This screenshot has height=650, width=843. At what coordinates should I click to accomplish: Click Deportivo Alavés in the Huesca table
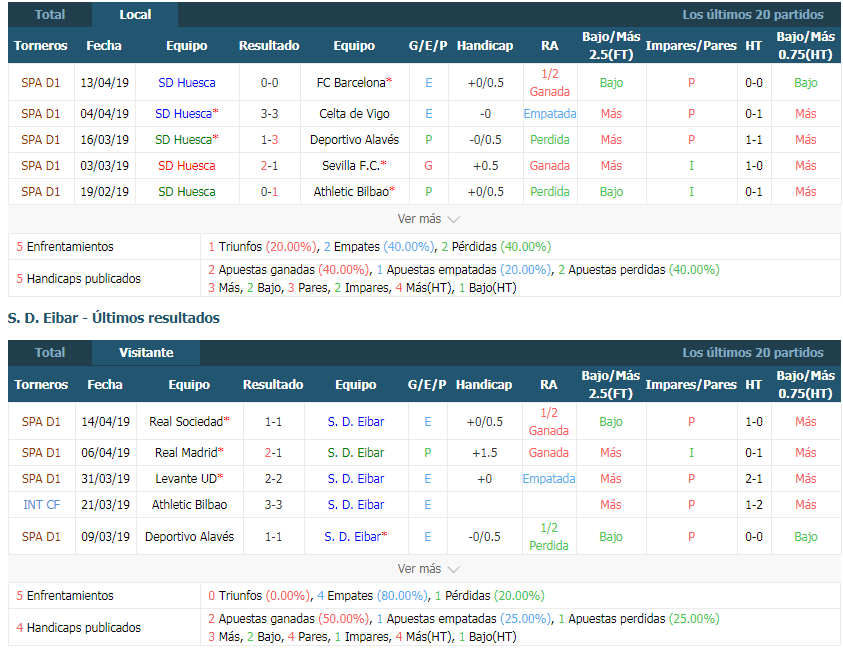click(354, 140)
